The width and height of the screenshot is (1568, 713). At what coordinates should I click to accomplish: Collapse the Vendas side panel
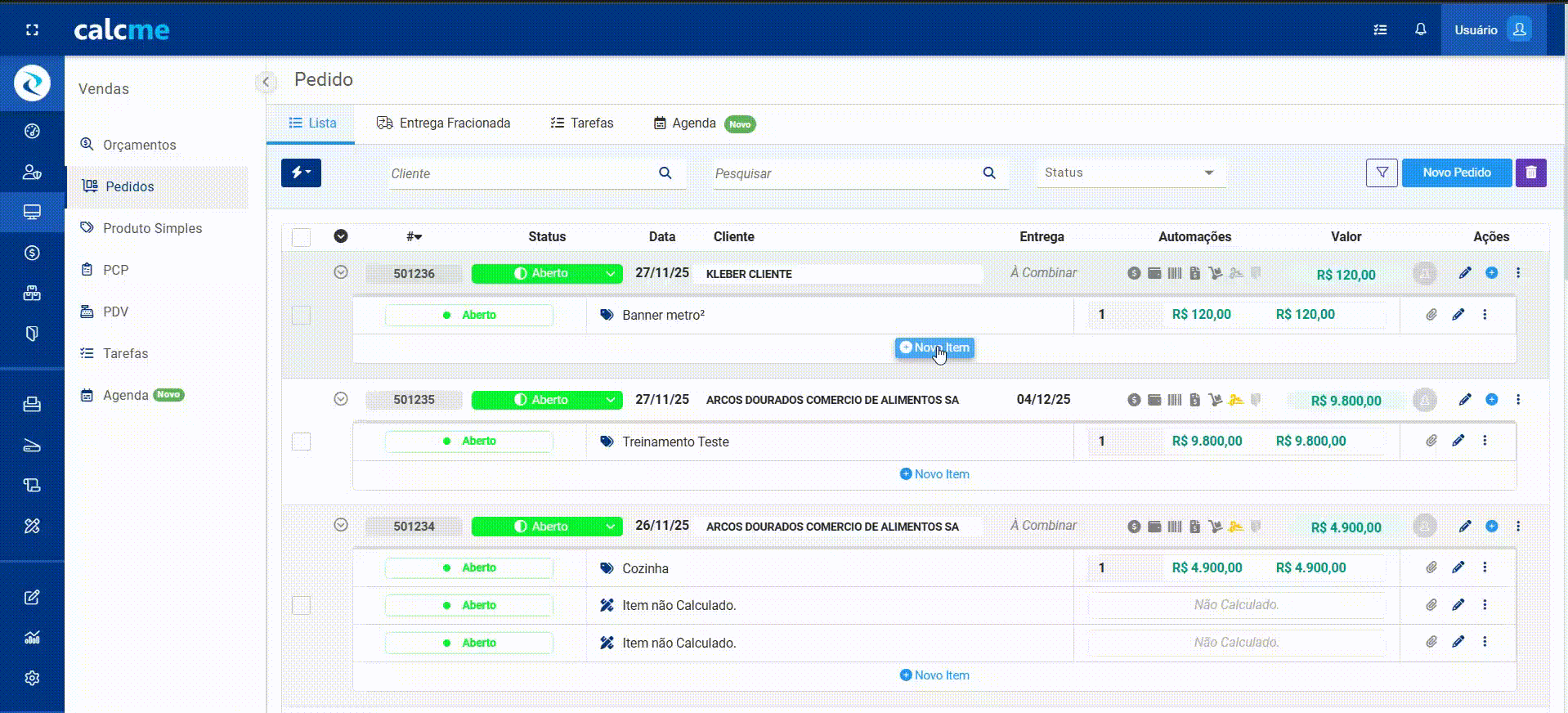point(266,82)
